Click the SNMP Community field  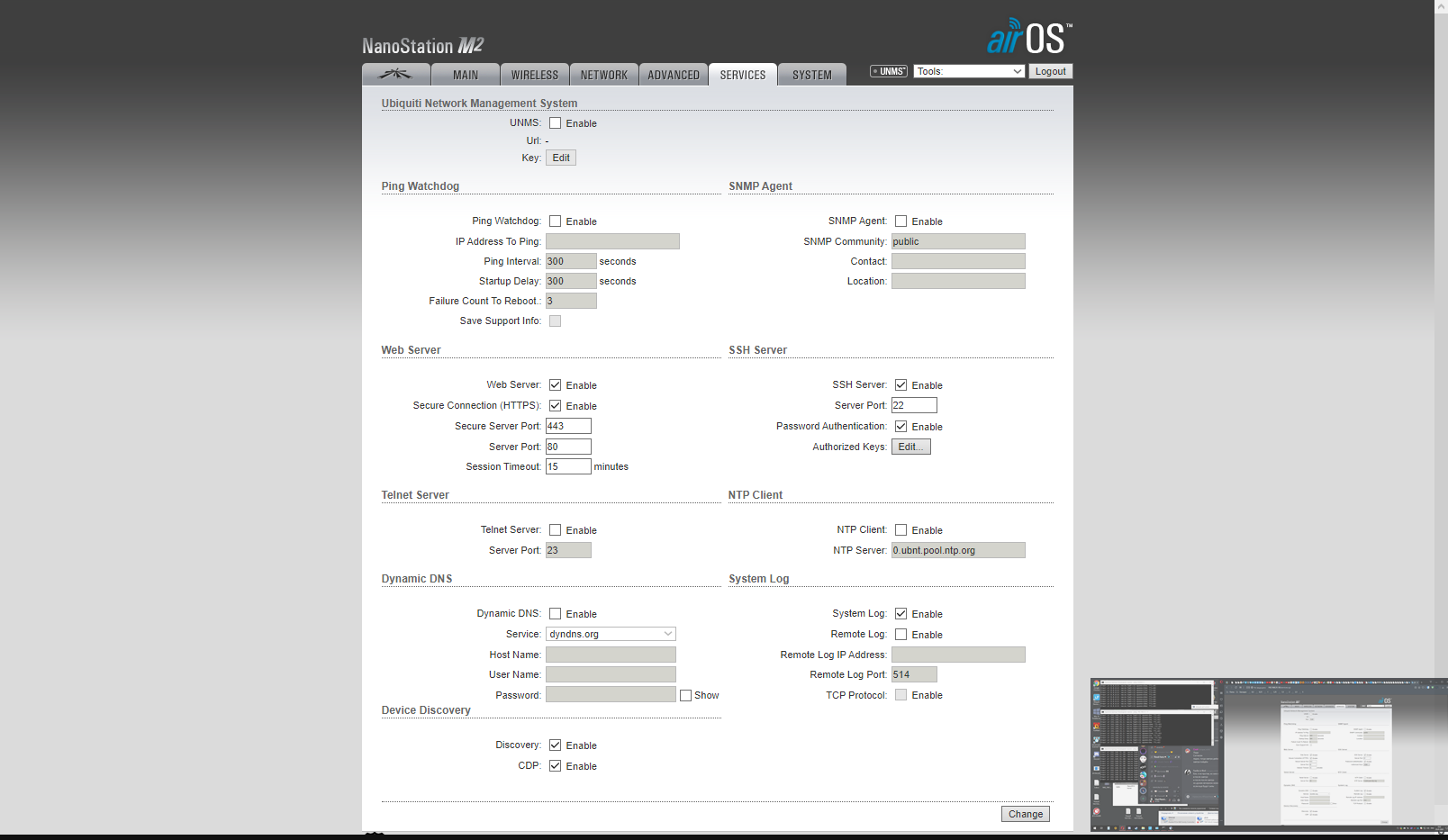pyautogui.click(x=958, y=241)
